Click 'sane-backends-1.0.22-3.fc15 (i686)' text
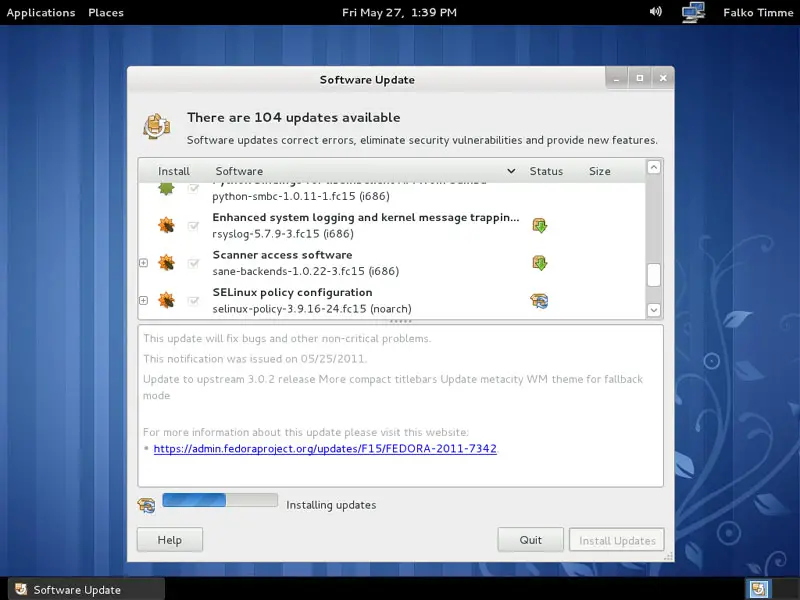 306,271
